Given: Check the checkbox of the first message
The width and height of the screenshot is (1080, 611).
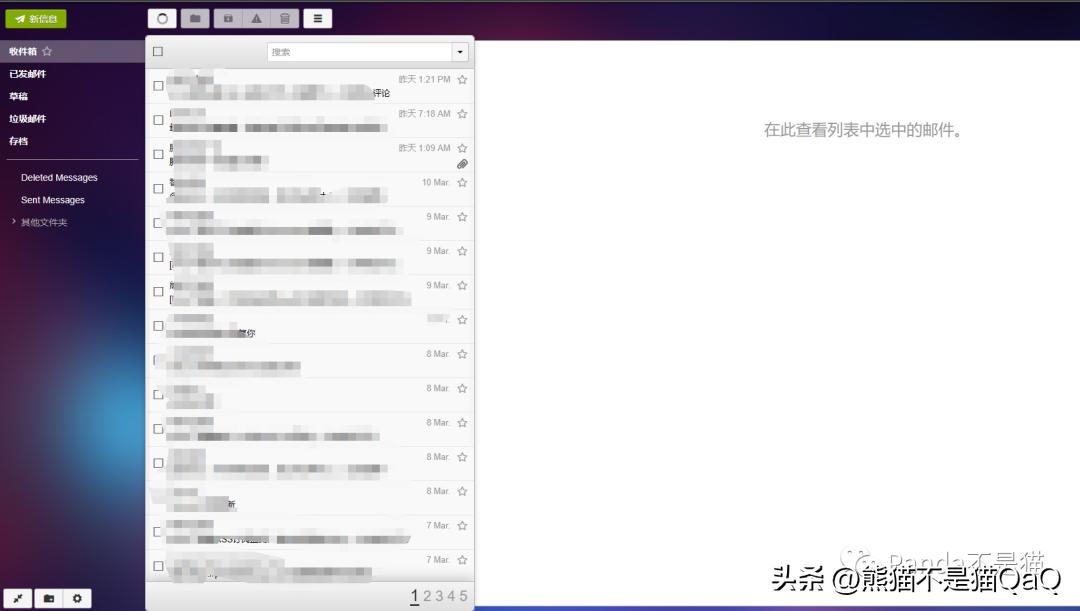Looking at the screenshot, I should [156, 85].
